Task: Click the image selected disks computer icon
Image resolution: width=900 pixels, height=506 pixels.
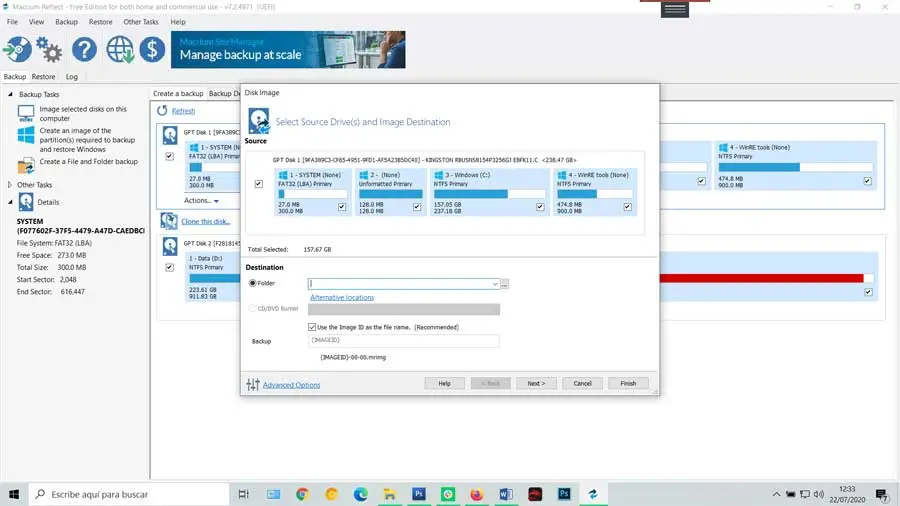Action: 26,113
